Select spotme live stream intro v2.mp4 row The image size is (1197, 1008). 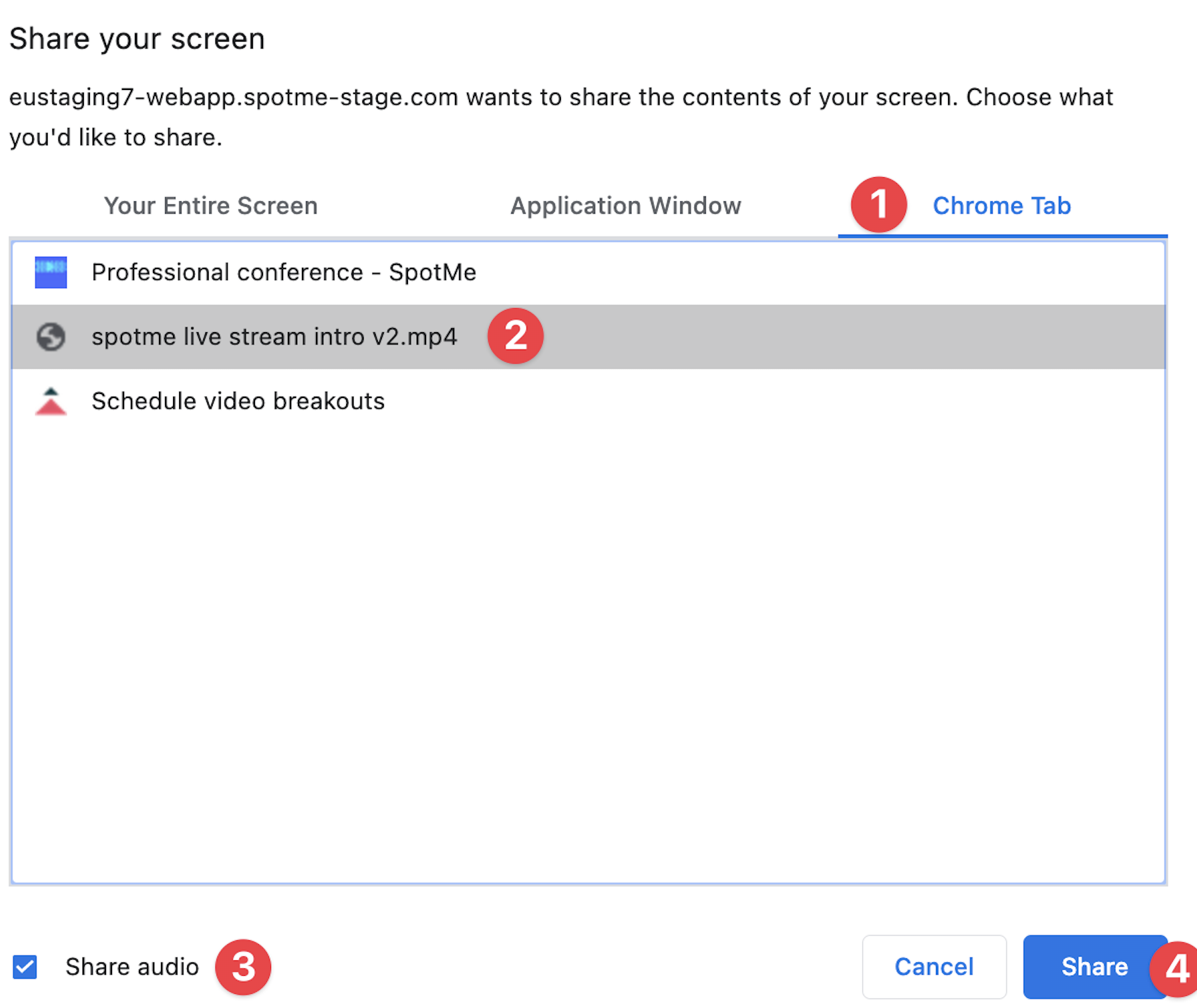pos(588,337)
